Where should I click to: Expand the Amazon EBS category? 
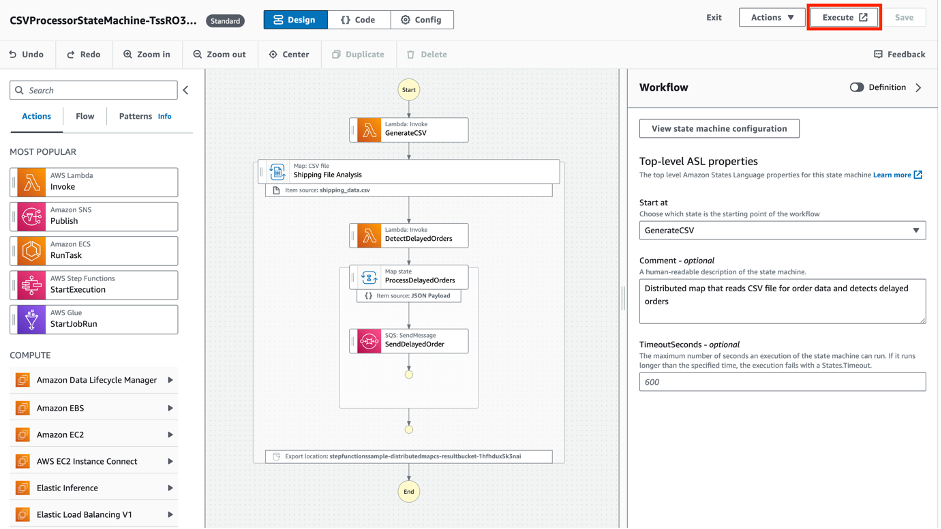pos(170,408)
